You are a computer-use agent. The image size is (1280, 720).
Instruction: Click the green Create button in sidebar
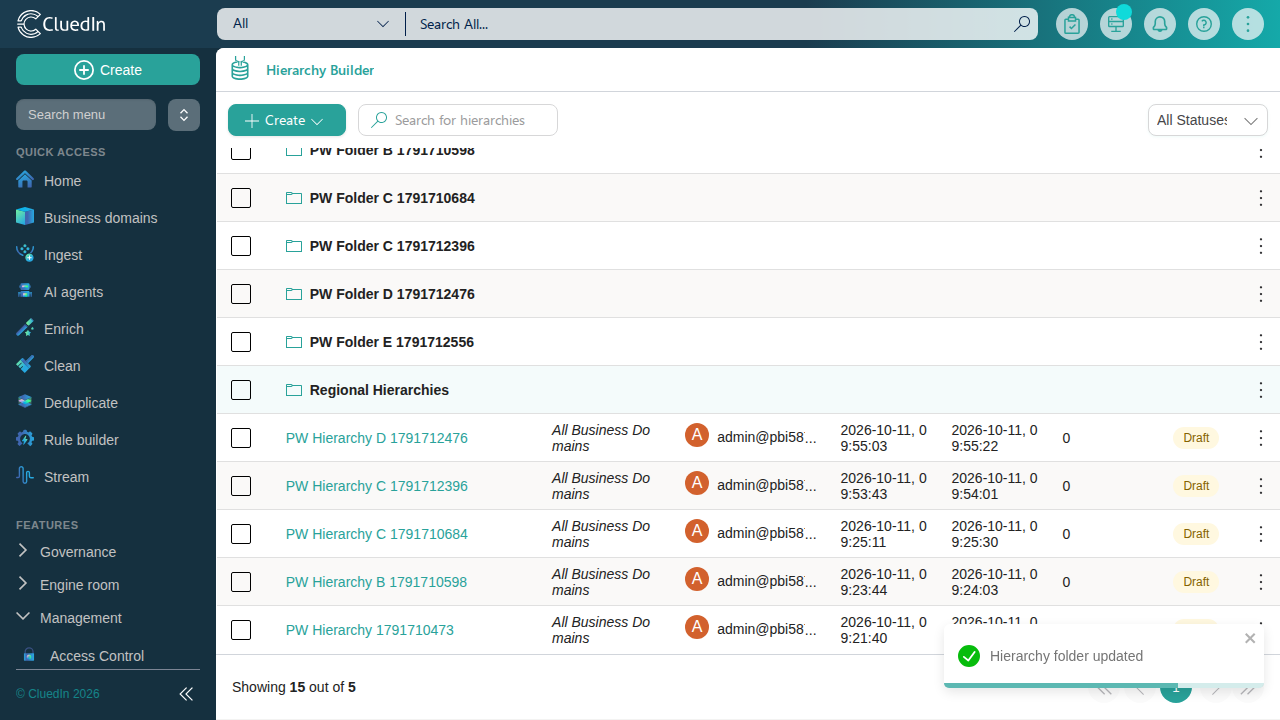(108, 70)
